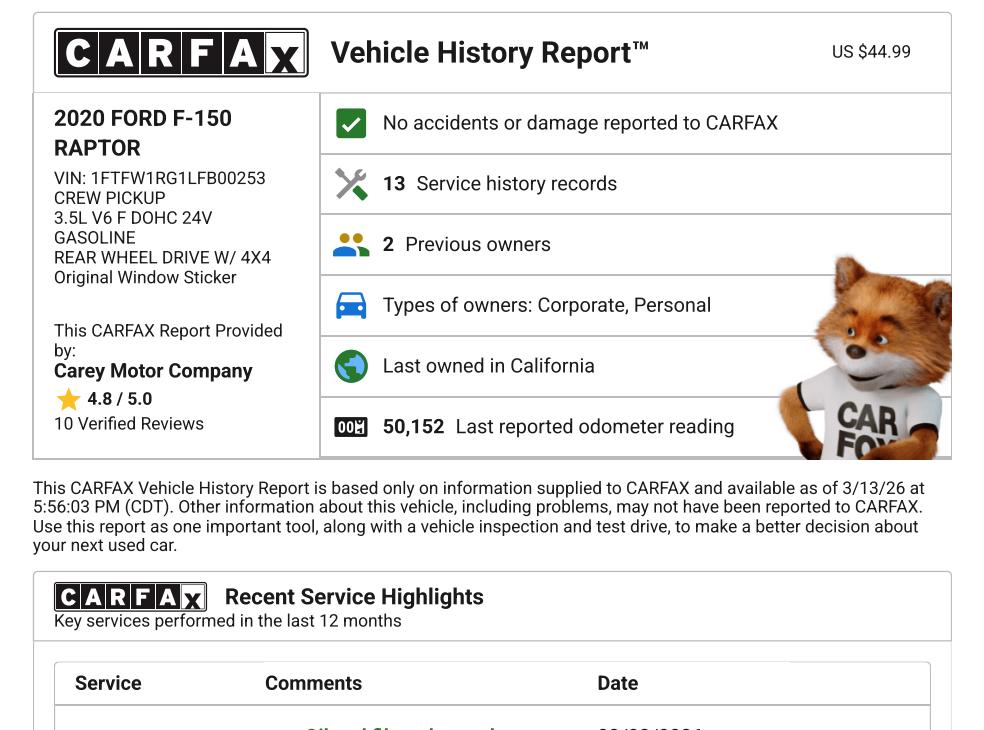Click the CARFAX logo beside Recent Service Highlights

pos(130,598)
